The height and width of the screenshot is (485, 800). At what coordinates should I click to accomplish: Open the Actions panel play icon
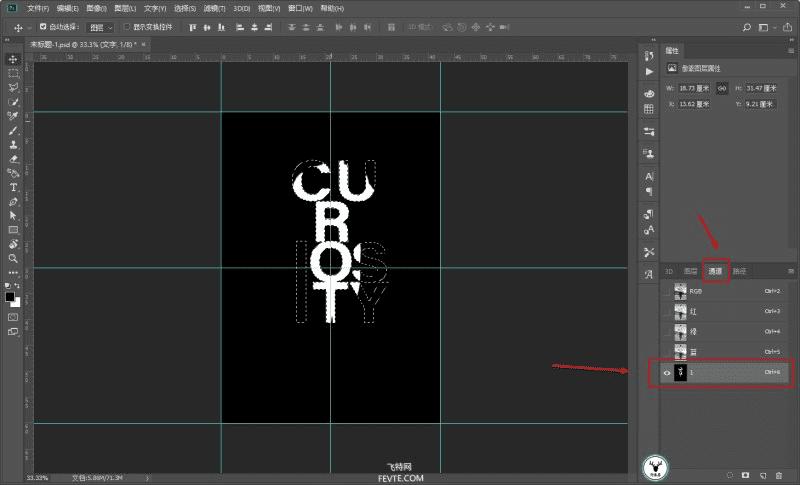tap(649, 72)
